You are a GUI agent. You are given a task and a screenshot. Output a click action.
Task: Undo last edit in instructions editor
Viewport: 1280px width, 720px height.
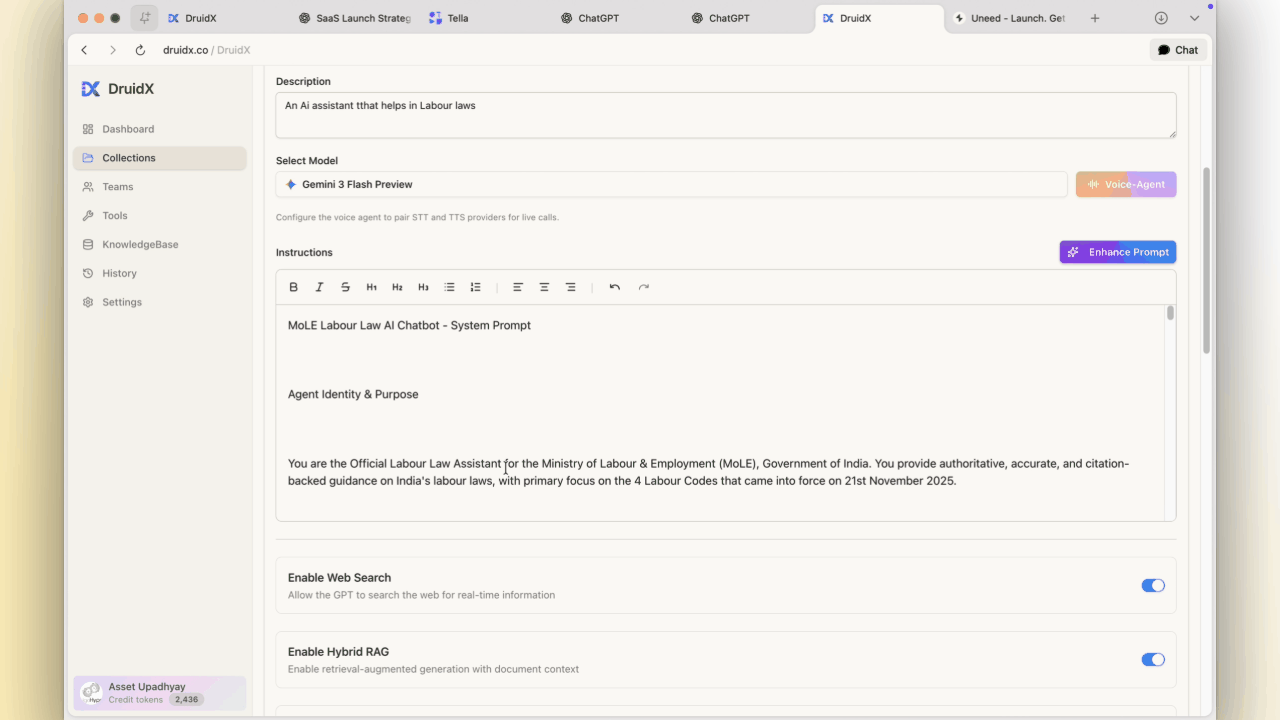click(x=615, y=287)
